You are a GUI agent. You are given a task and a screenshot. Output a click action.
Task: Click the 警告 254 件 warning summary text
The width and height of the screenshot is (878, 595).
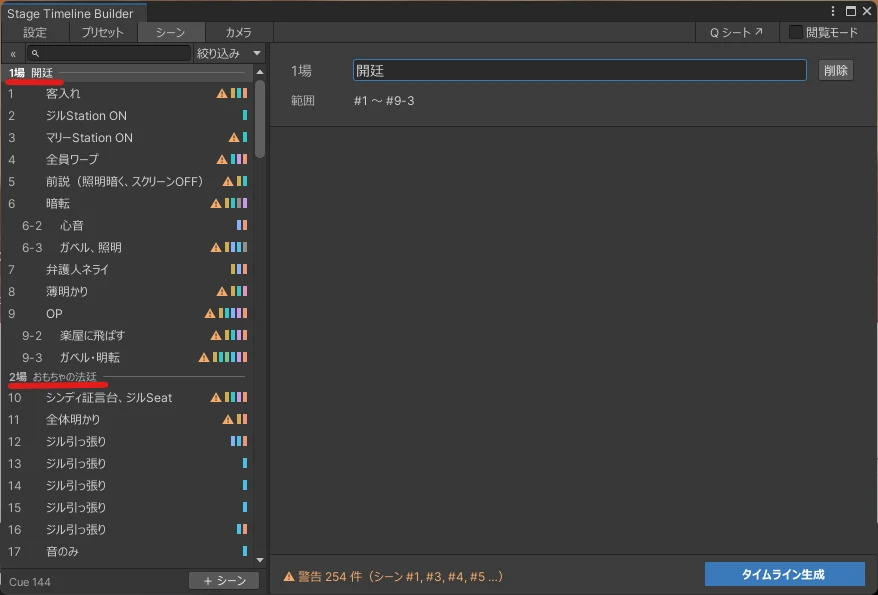click(x=400, y=577)
